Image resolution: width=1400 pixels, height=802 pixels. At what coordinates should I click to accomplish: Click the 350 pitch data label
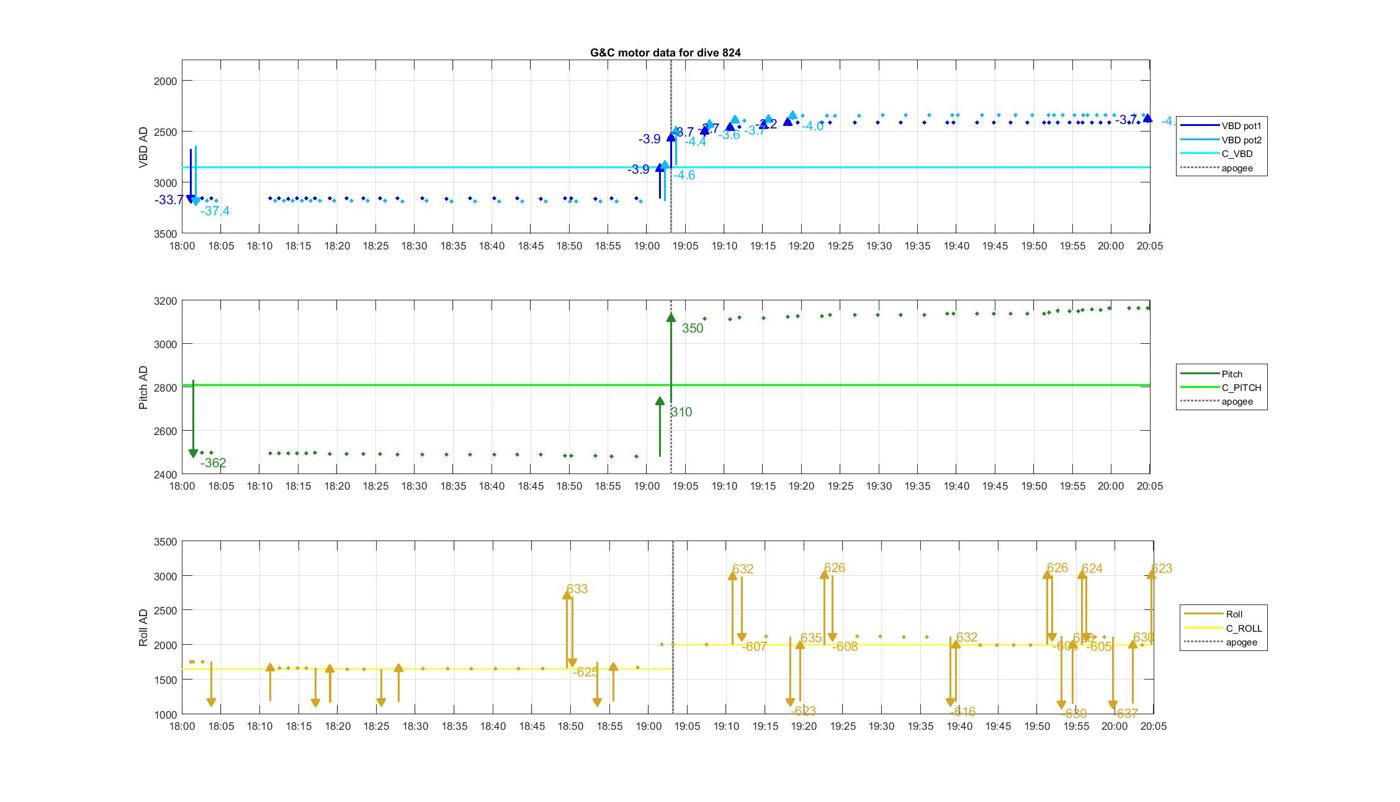692,328
